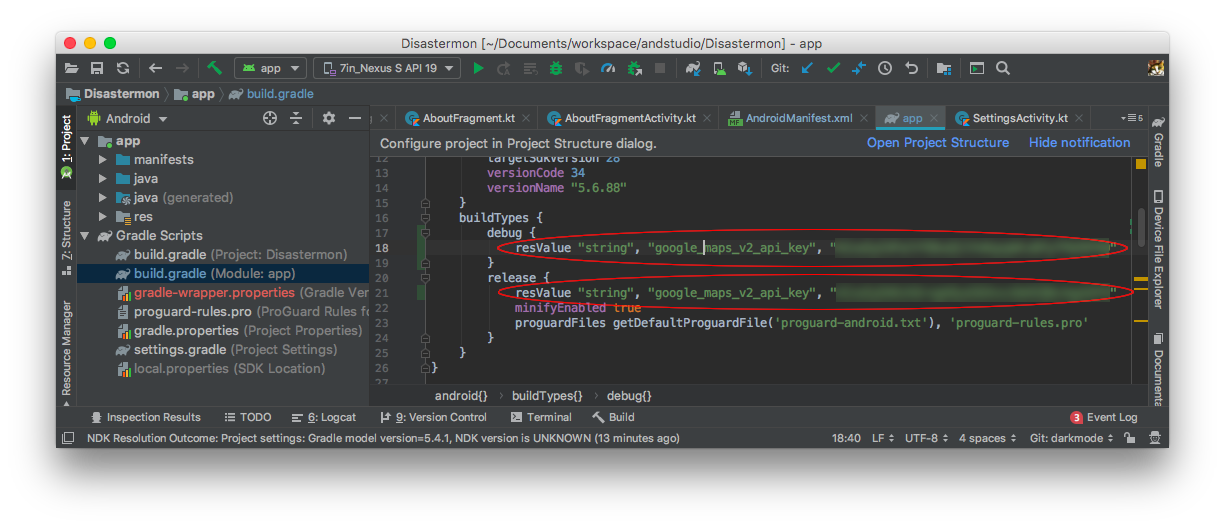Viewport: 1225px width, 528px height.
Task: Toggle the Device File Explorer side panel
Action: [x=1158, y=250]
